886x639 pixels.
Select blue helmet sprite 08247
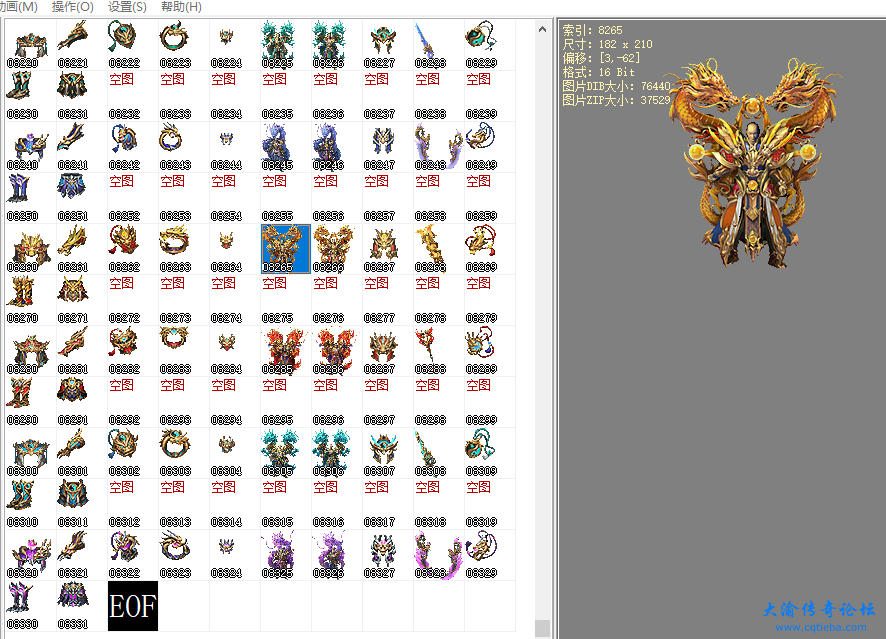click(387, 147)
